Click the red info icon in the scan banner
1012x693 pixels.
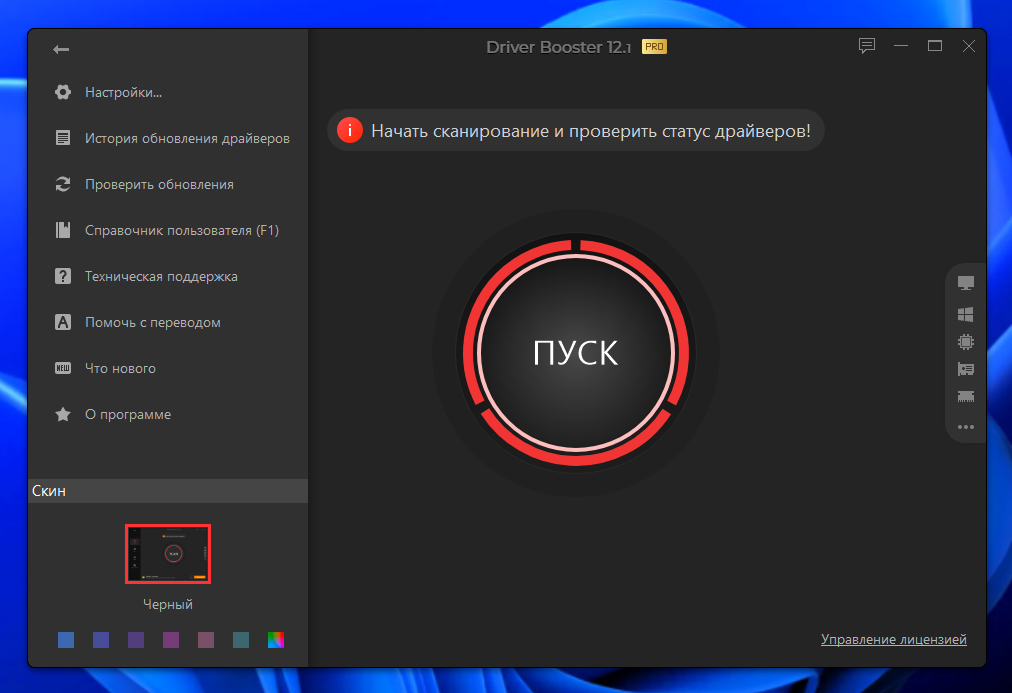pyautogui.click(x=349, y=130)
